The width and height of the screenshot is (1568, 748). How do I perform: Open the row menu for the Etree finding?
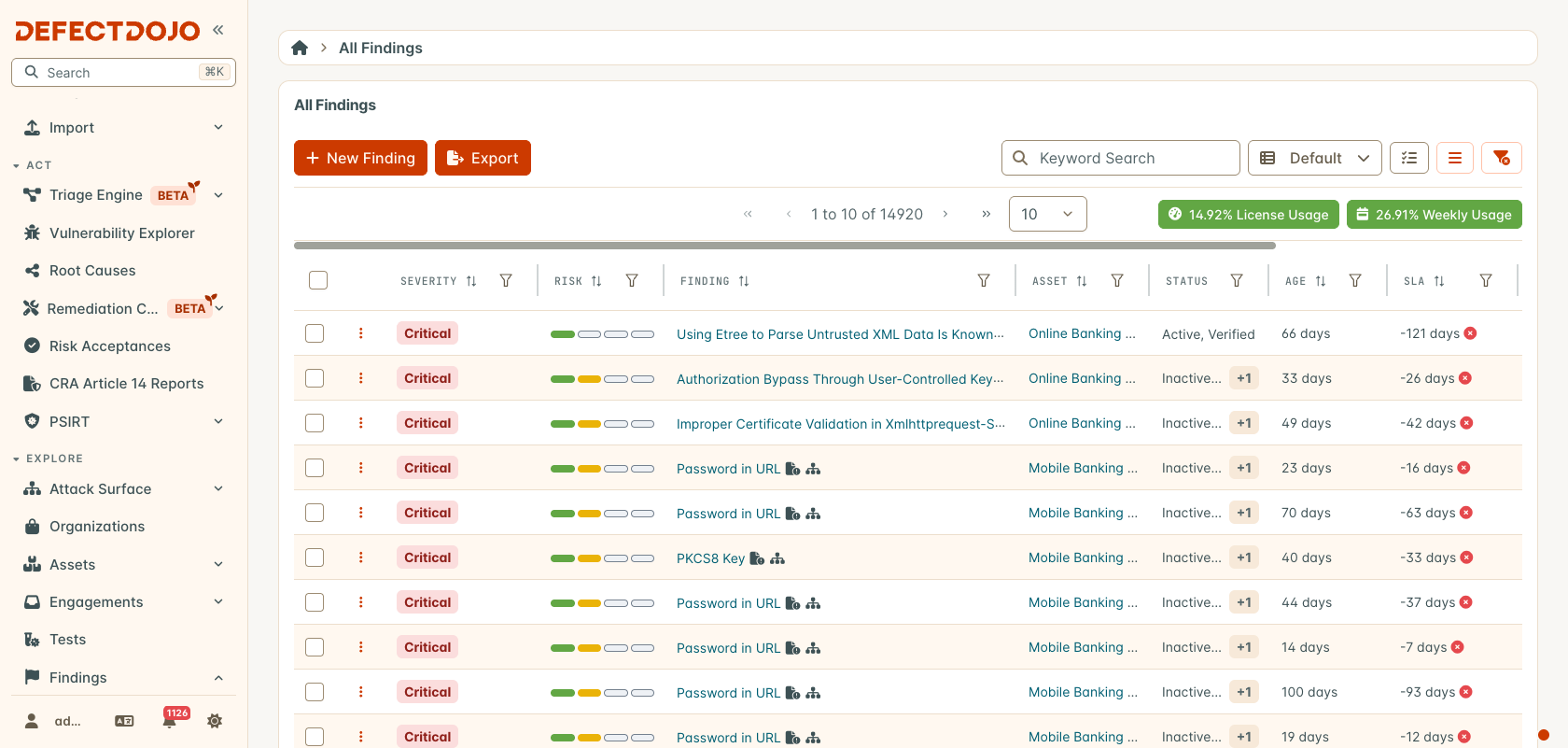[361, 333]
